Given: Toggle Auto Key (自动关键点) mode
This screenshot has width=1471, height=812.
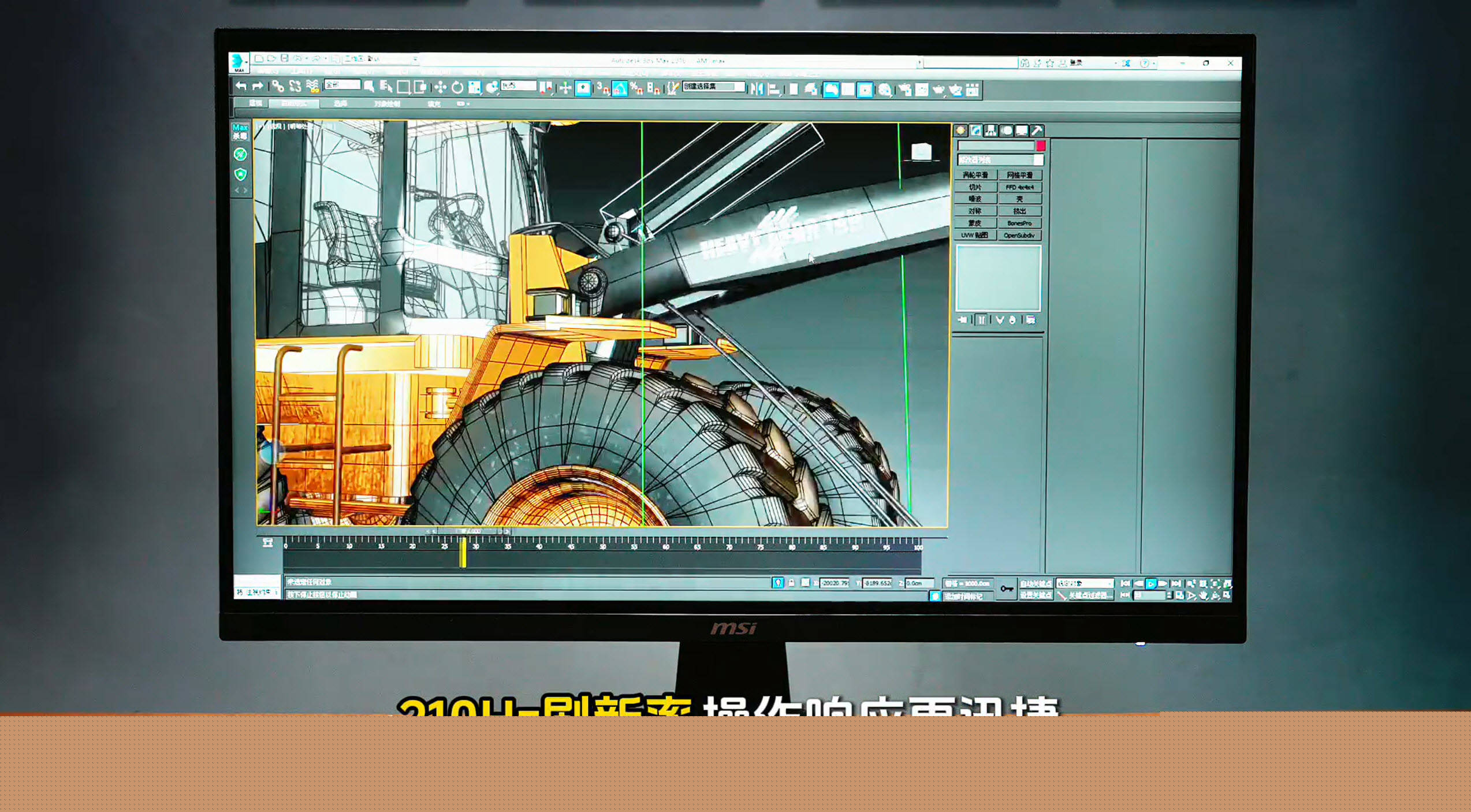Looking at the screenshot, I should point(1036,583).
